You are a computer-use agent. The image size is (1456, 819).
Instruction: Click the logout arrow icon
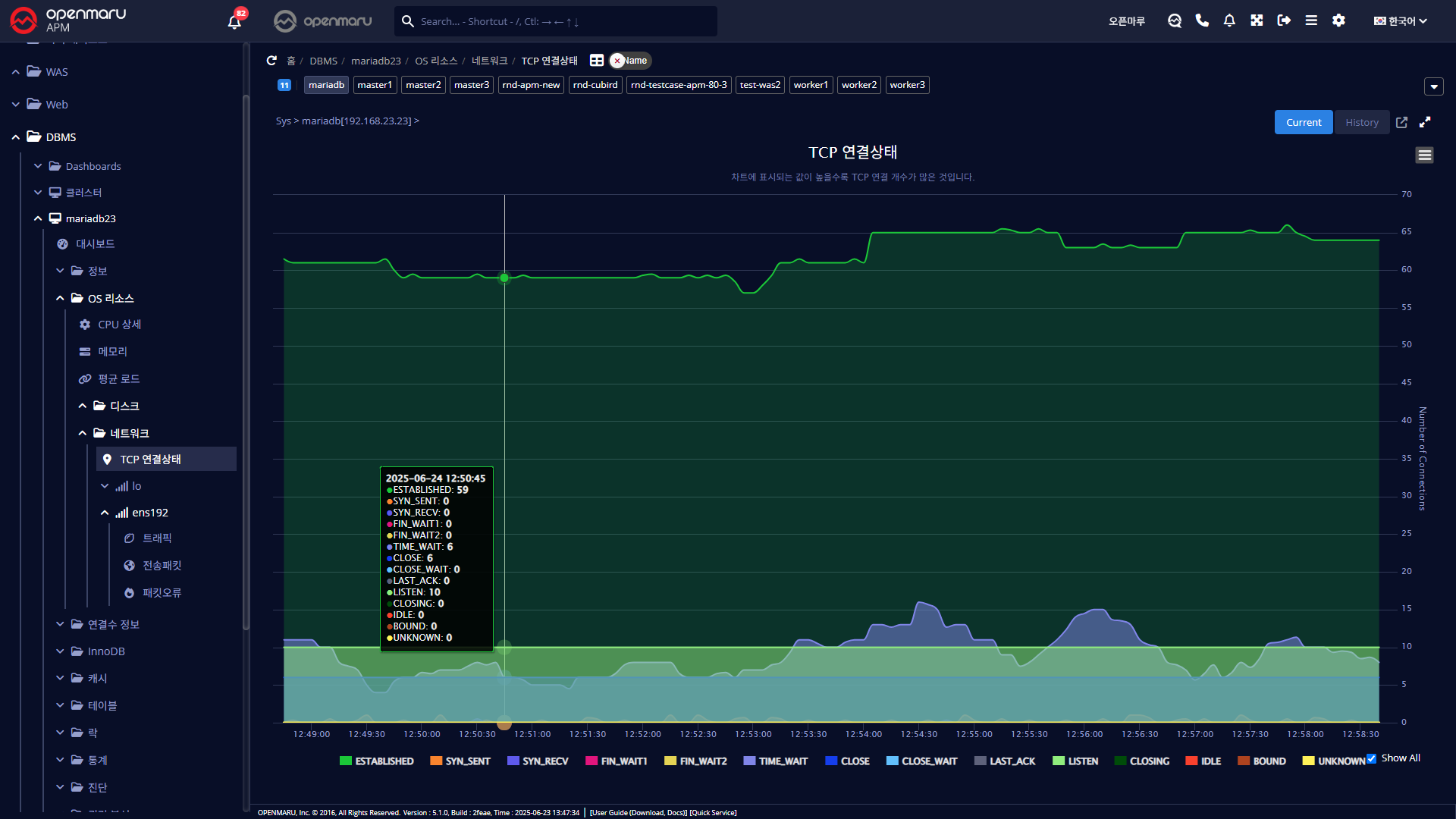pyautogui.click(x=1284, y=20)
